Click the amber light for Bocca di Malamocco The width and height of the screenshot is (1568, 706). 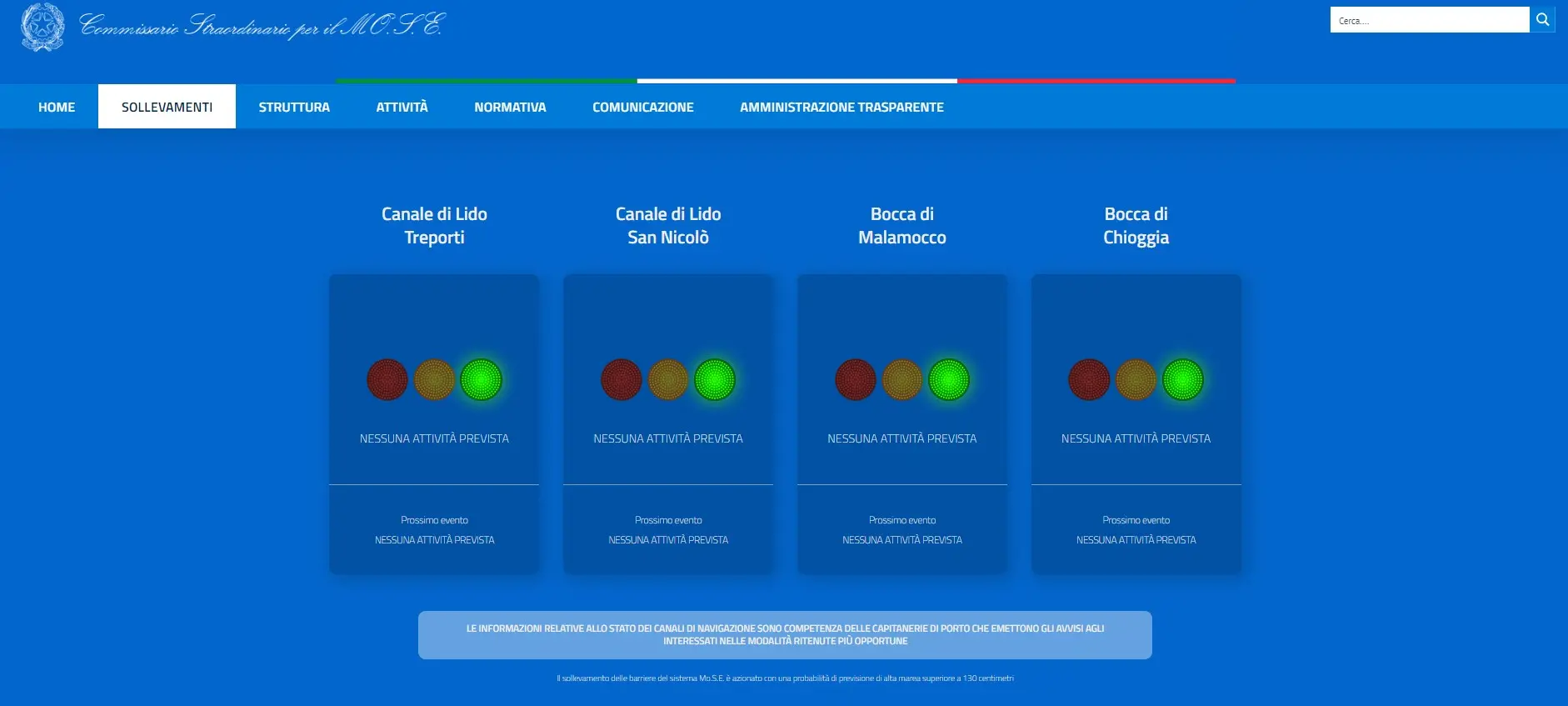point(902,380)
